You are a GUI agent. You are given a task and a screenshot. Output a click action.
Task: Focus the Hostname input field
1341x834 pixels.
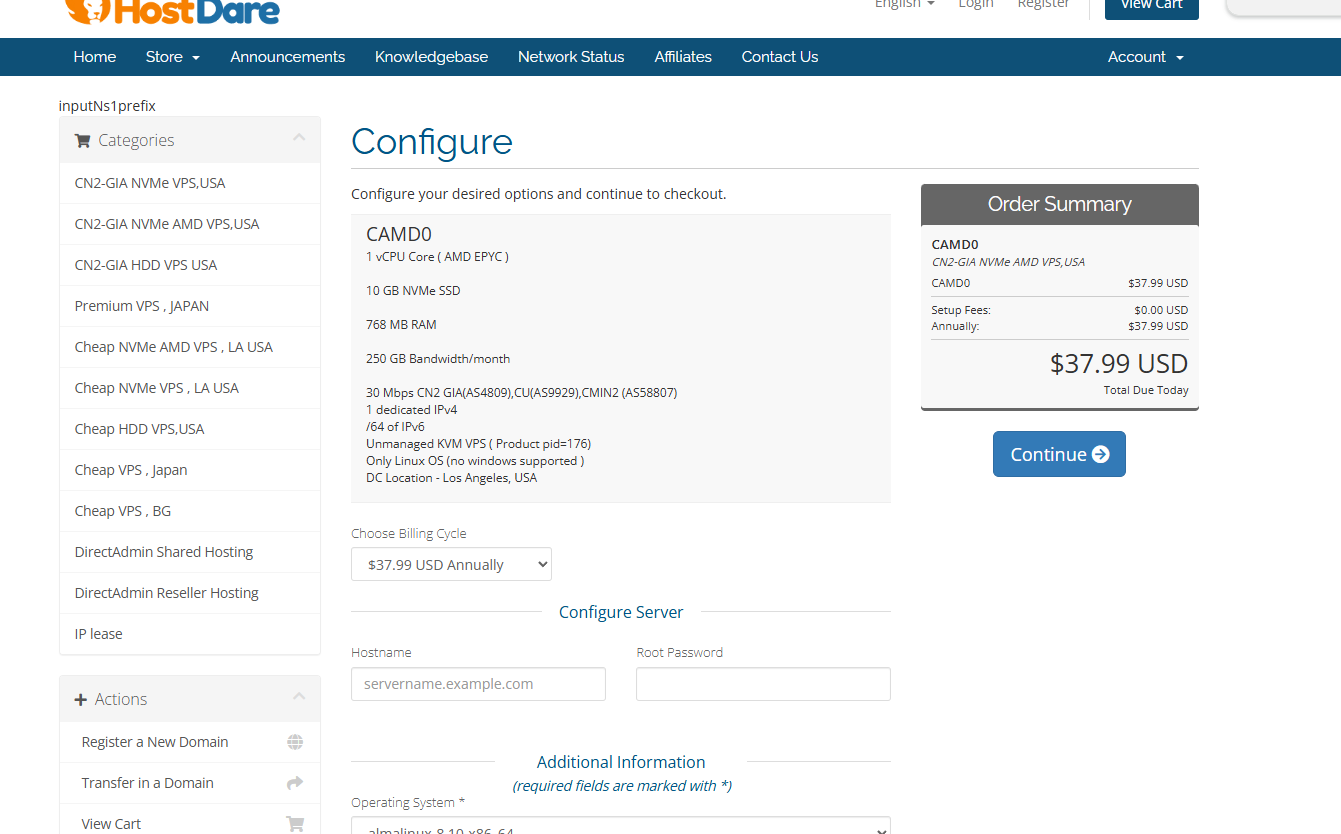[478, 684]
